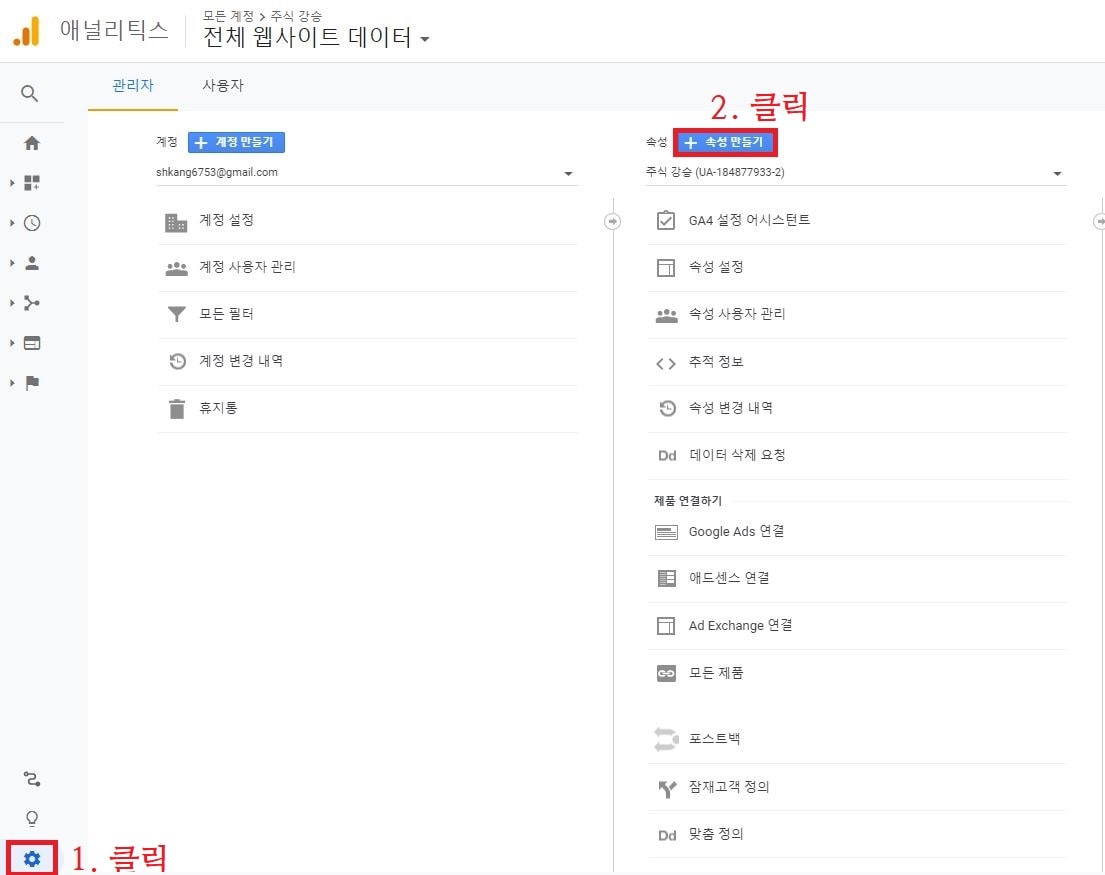Image resolution: width=1105 pixels, height=875 pixels.
Task: Open Google Ads 연결 settings
Action: [737, 531]
